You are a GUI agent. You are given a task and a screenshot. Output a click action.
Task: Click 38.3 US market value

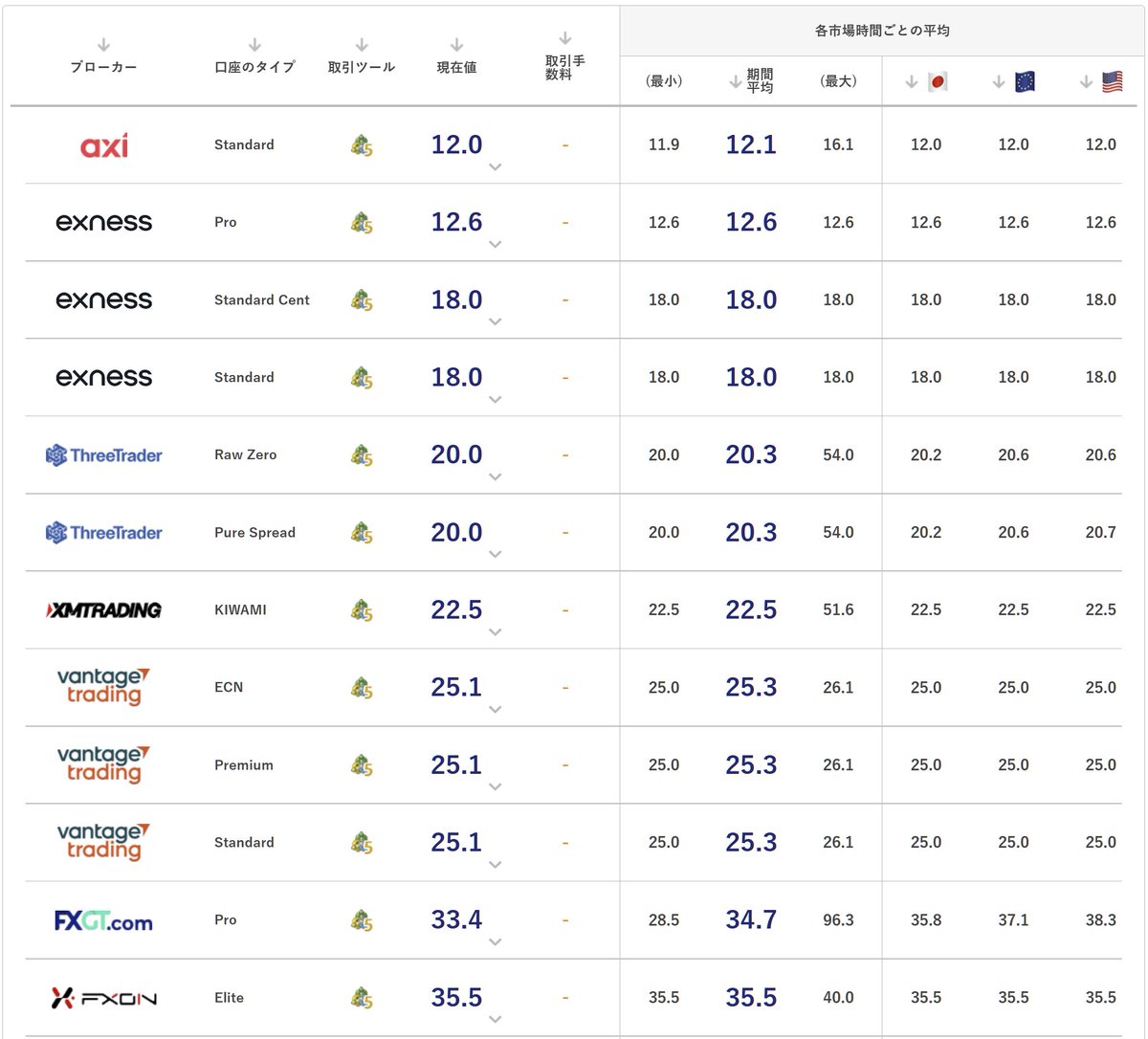point(1101,919)
